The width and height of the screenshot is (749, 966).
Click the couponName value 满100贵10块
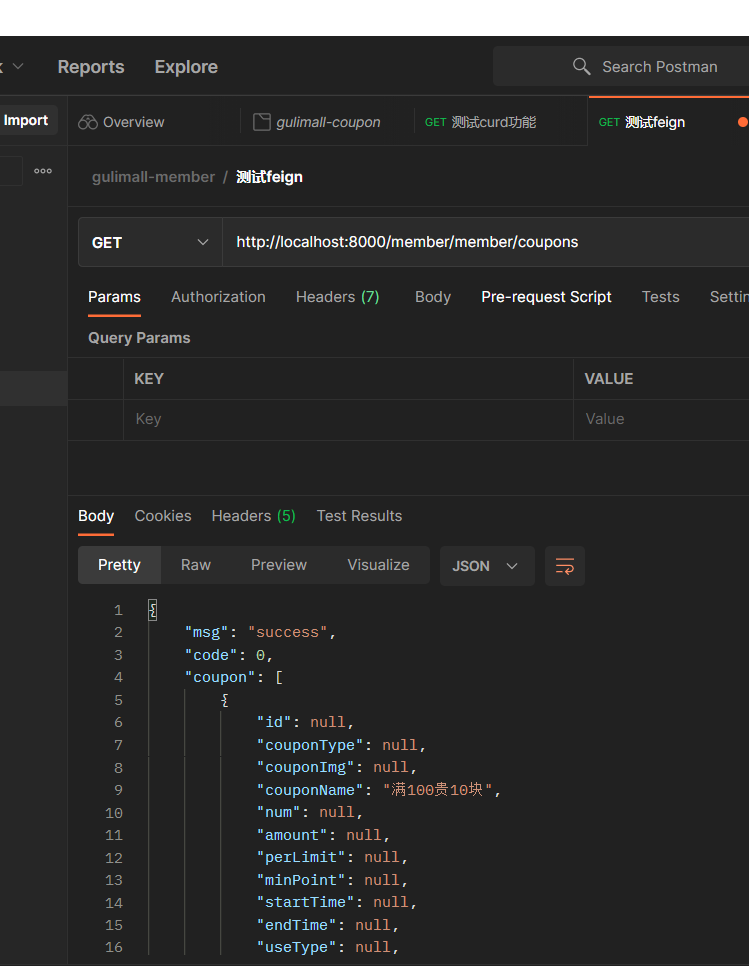click(x=437, y=790)
